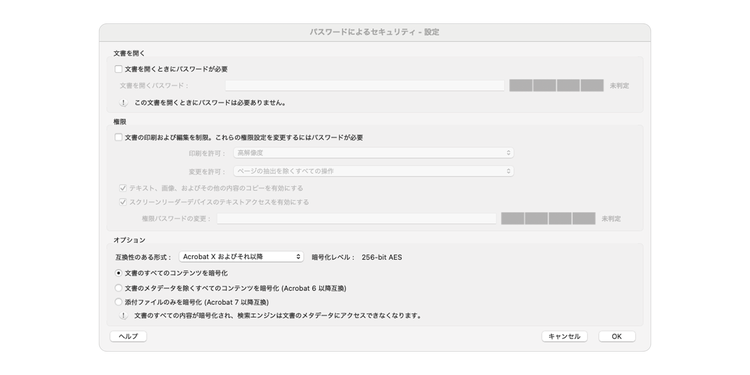Image resolution: width=750 pixels, height=375 pixels.
Task: Click the 権限 section heading
Action: (x=120, y=122)
